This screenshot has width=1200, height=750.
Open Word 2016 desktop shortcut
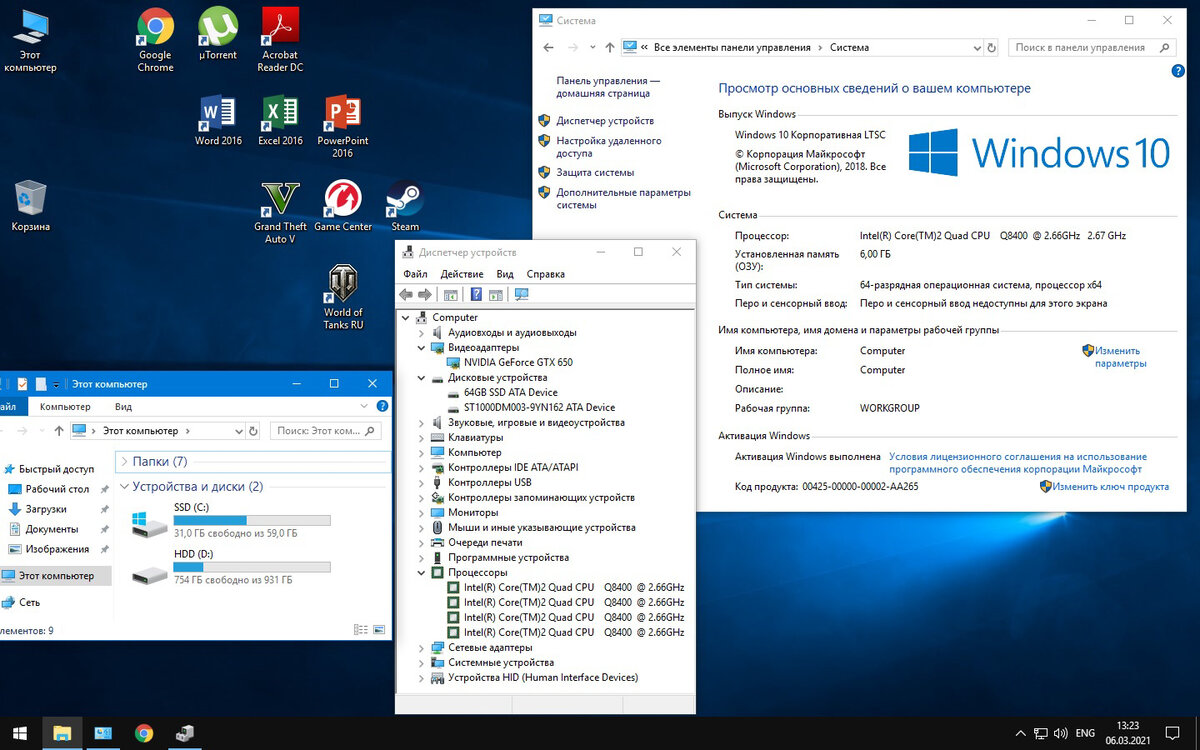tap(218, 121)
